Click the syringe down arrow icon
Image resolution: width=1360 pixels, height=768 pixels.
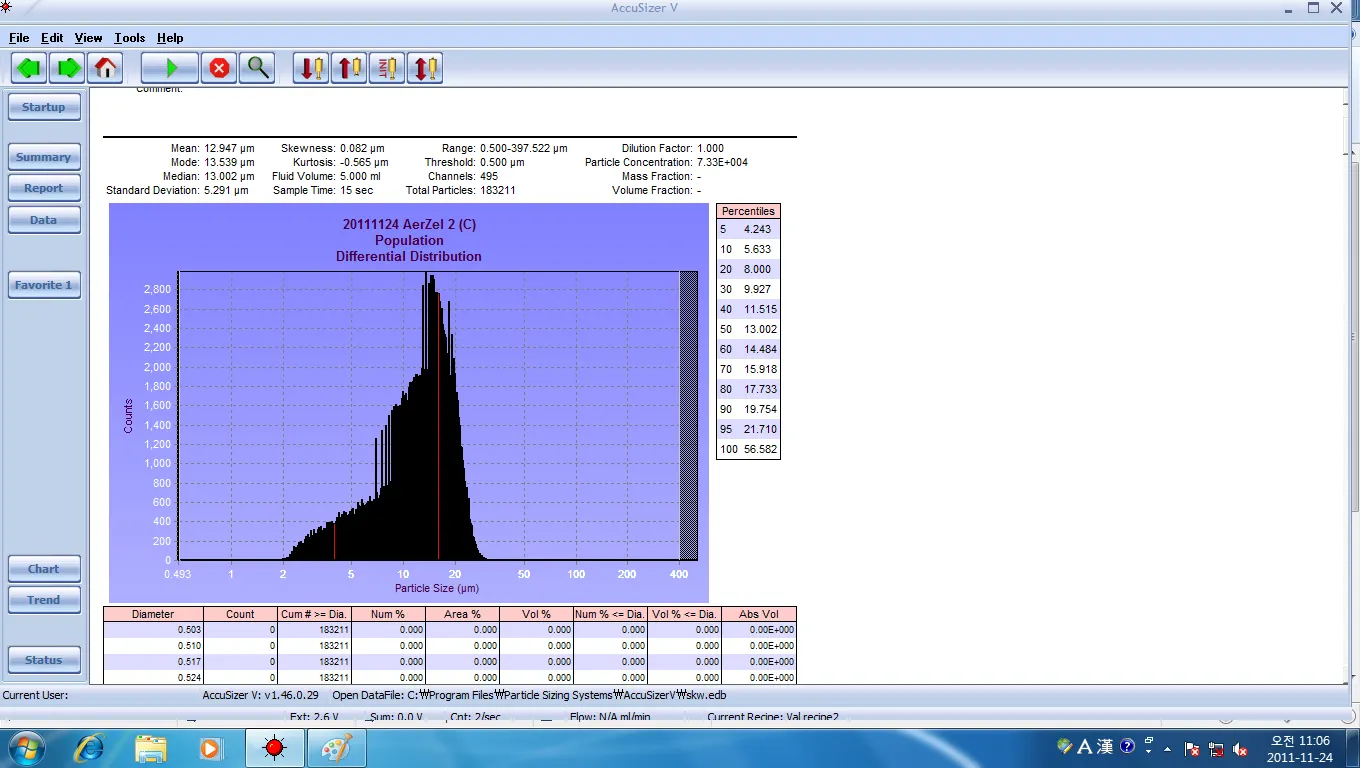[311, 68]
